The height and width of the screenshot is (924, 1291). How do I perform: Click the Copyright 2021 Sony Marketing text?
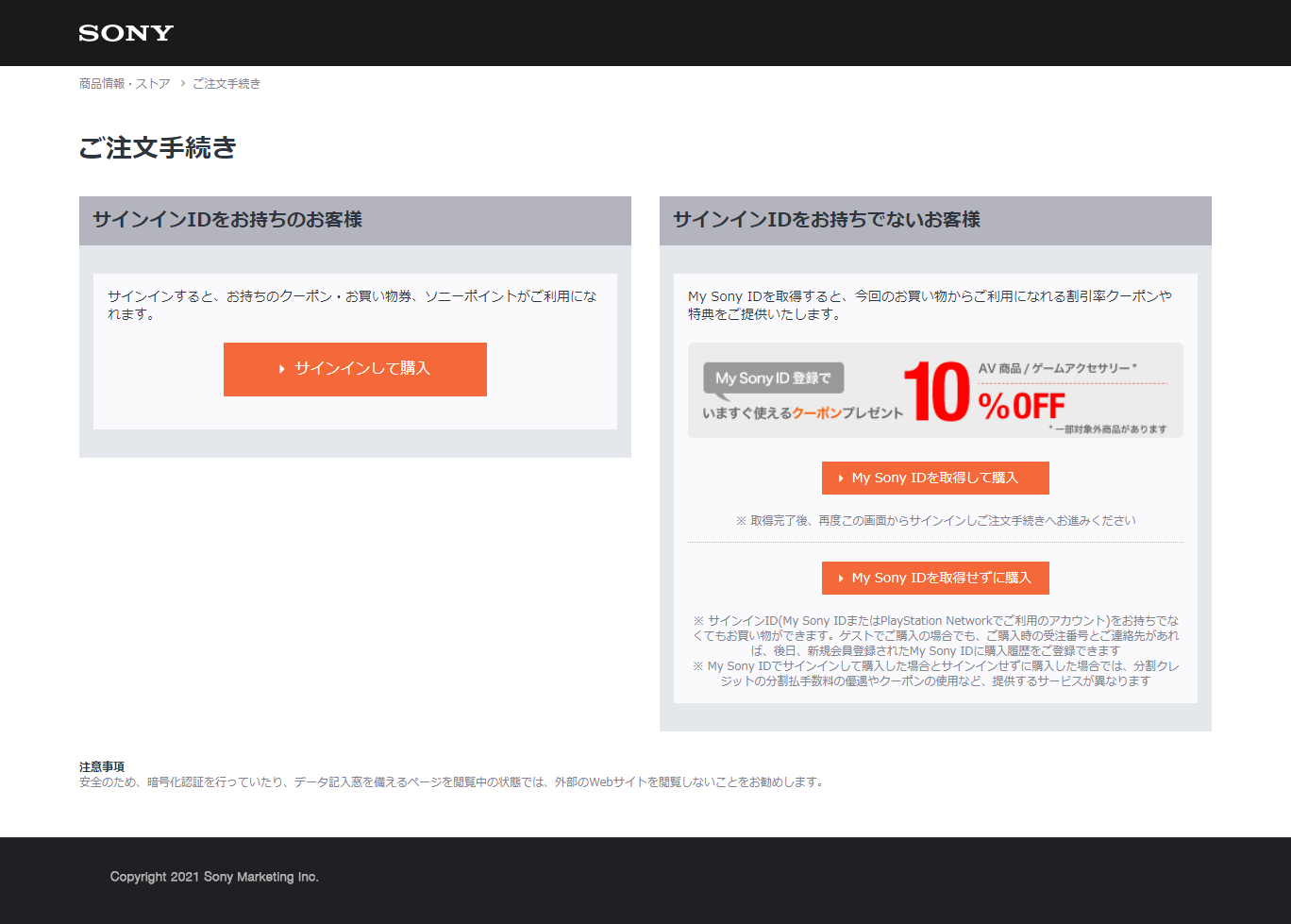[214, 877]
